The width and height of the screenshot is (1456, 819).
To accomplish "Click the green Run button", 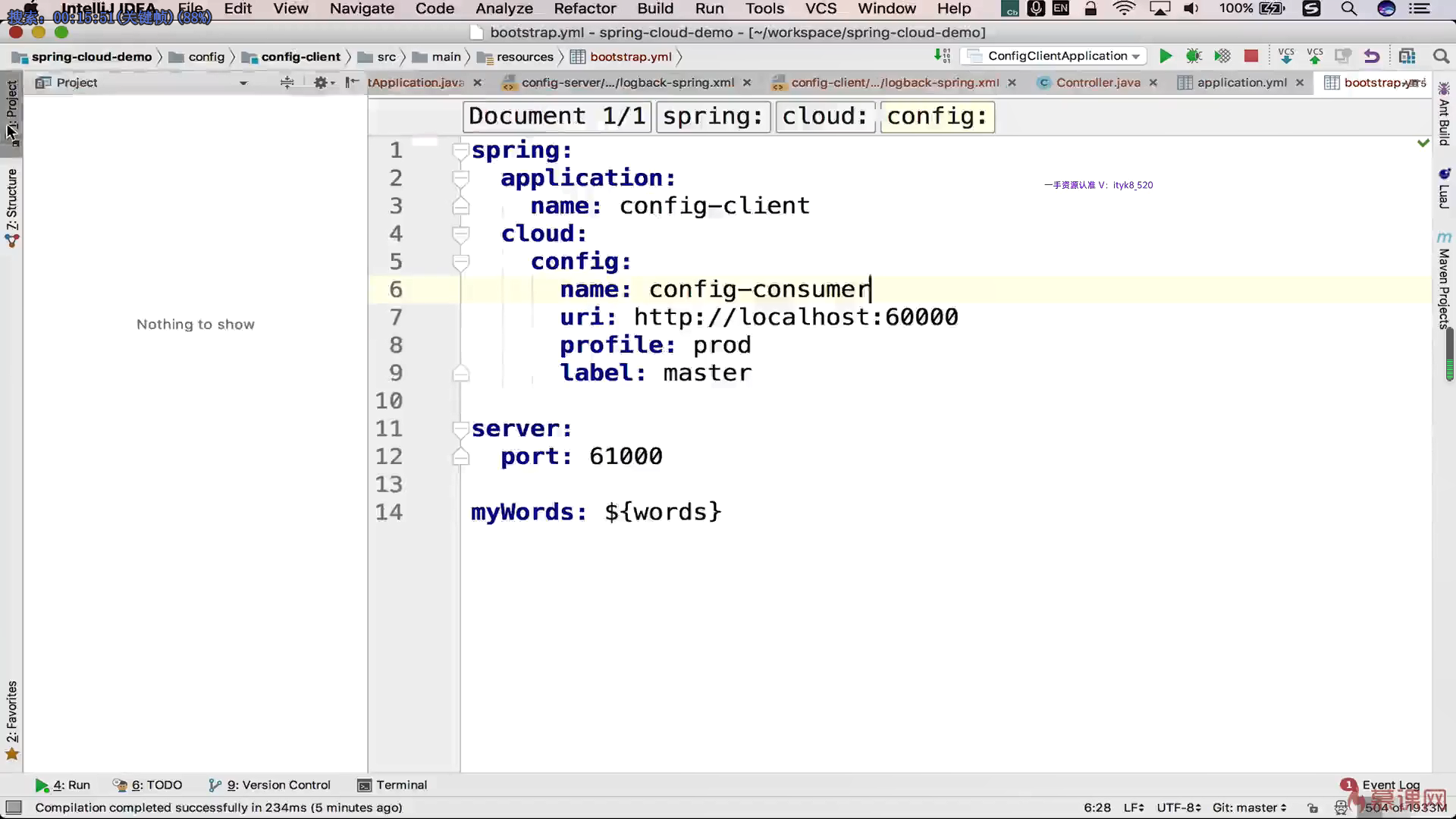I will (x=1166, y=56).
